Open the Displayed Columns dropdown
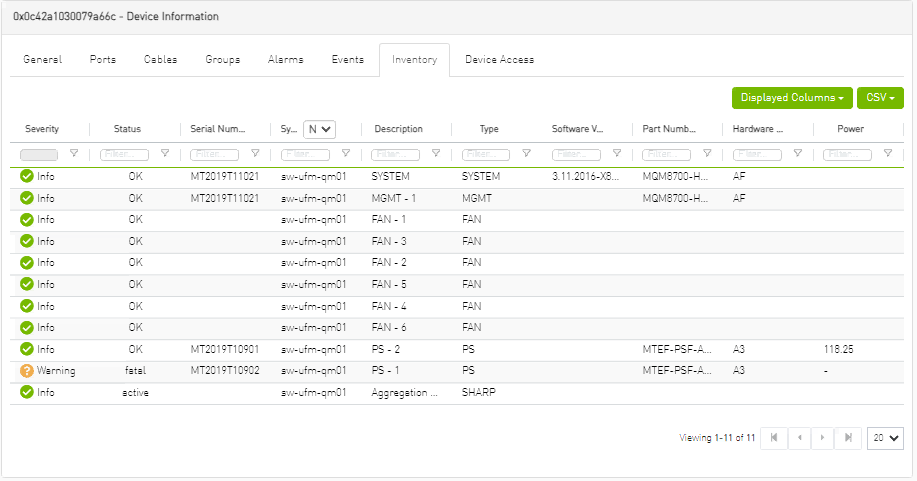Image resolution: width=917 pixels, height=481 pixels. click(792, 98)
